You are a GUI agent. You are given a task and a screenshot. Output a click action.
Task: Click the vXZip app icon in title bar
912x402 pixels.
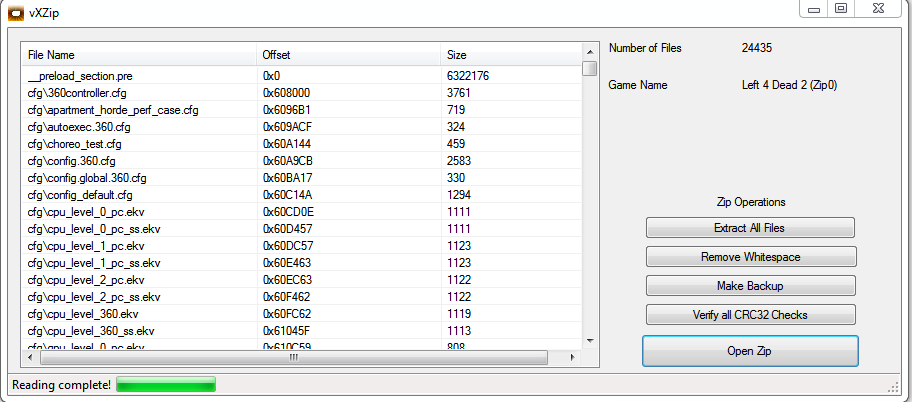(x=15, y=13)
